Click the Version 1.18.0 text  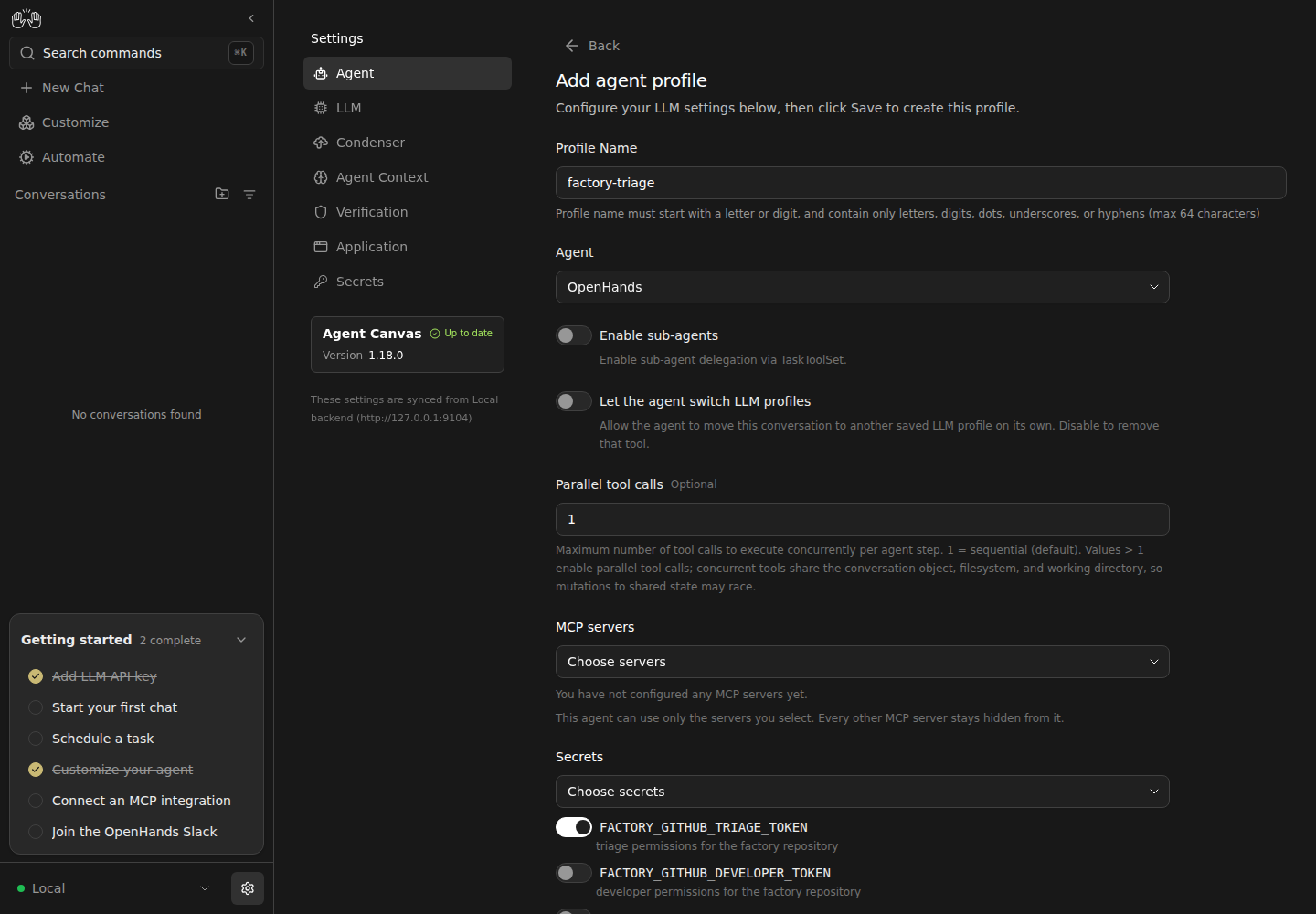pyautogui.click(x=363, y=356)
